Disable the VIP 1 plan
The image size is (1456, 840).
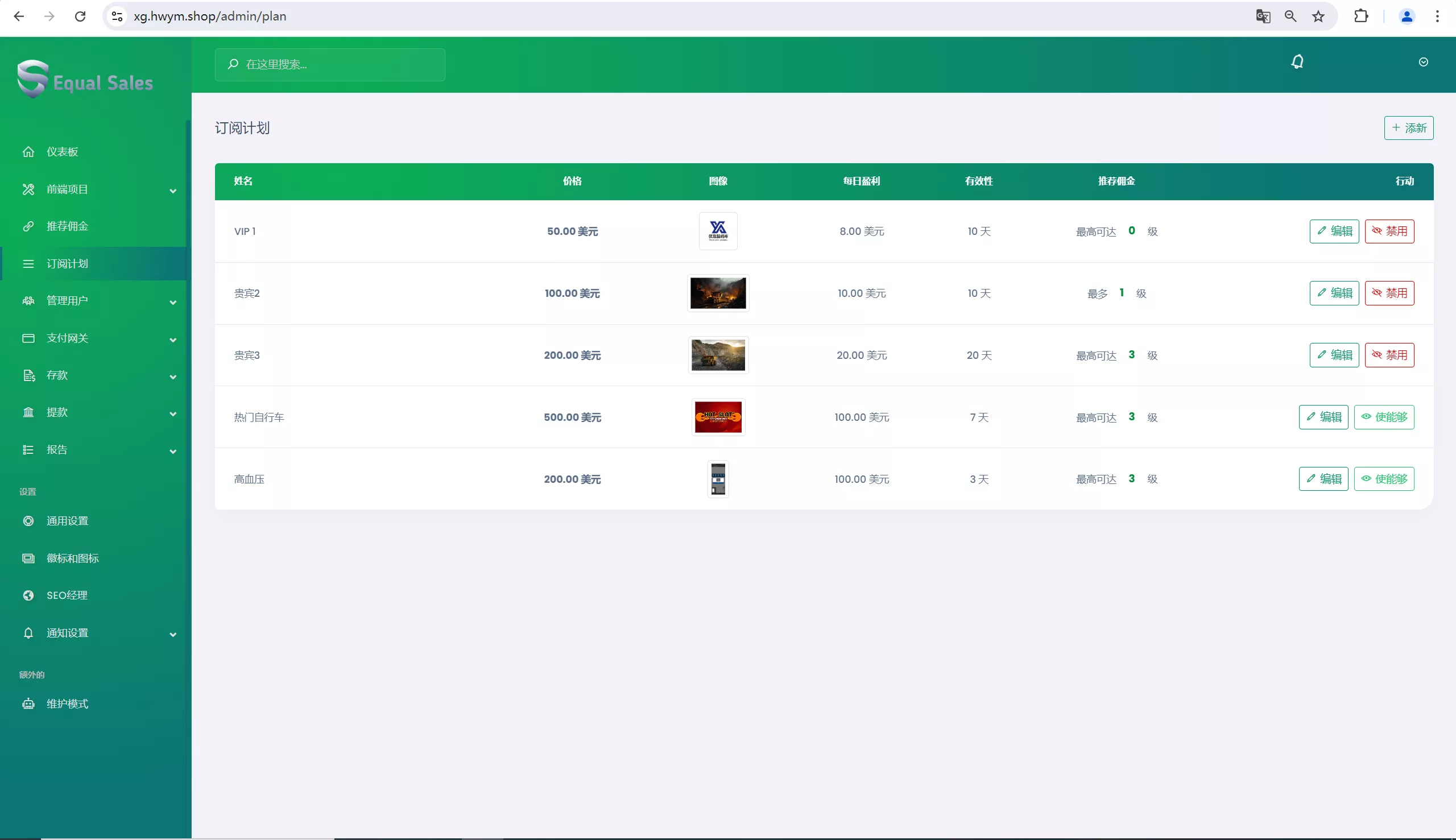tap(1389, 231)
